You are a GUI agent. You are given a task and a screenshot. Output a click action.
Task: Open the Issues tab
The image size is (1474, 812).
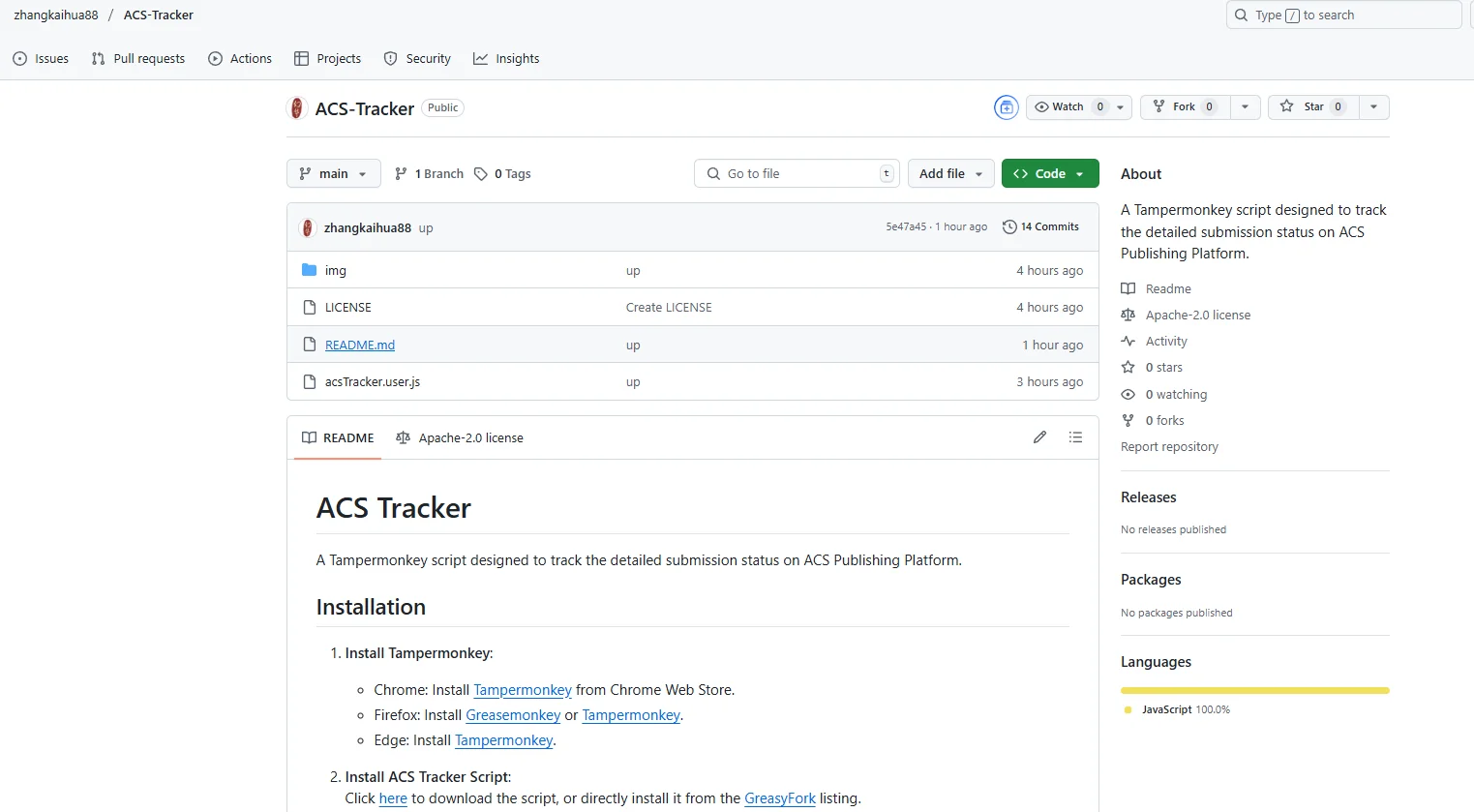41,58
